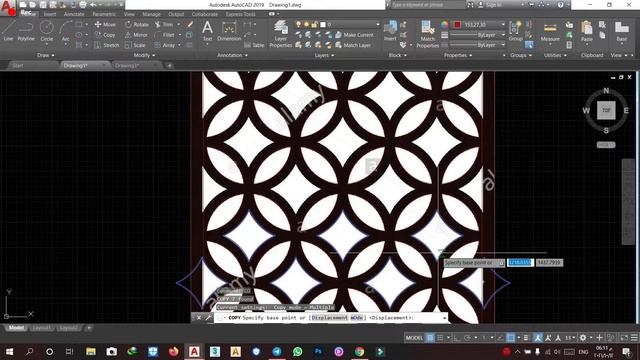Click the Base view tool
640x360 pixels.
622,31
